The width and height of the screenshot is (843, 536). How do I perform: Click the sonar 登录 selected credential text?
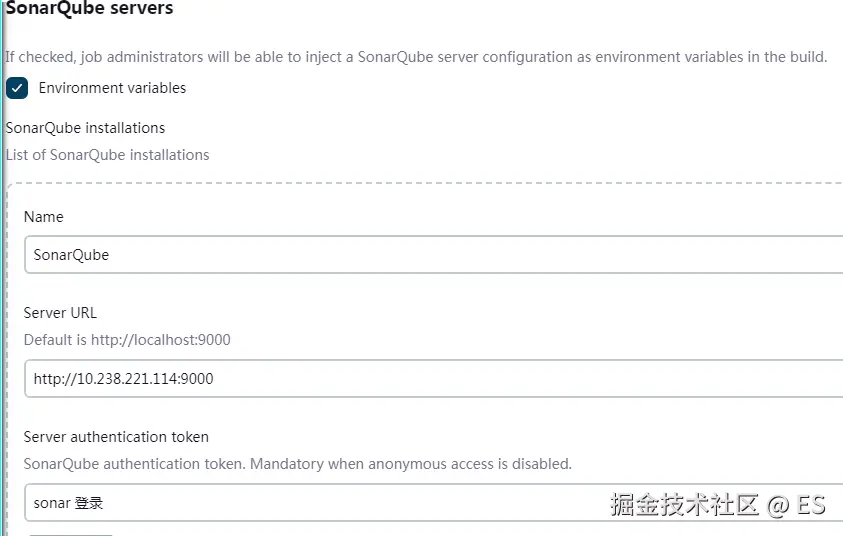point(68,503)
